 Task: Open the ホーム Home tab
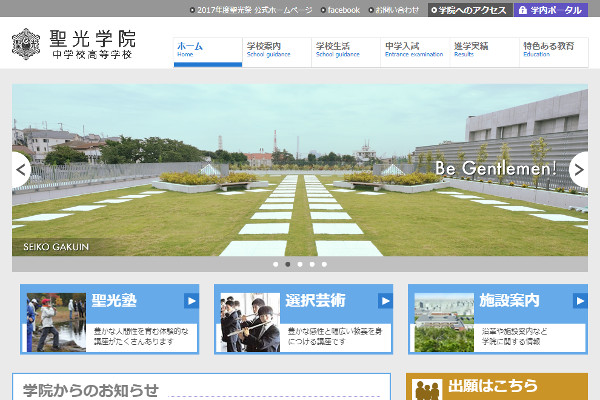pyautogui.click(x=208, y=52)
